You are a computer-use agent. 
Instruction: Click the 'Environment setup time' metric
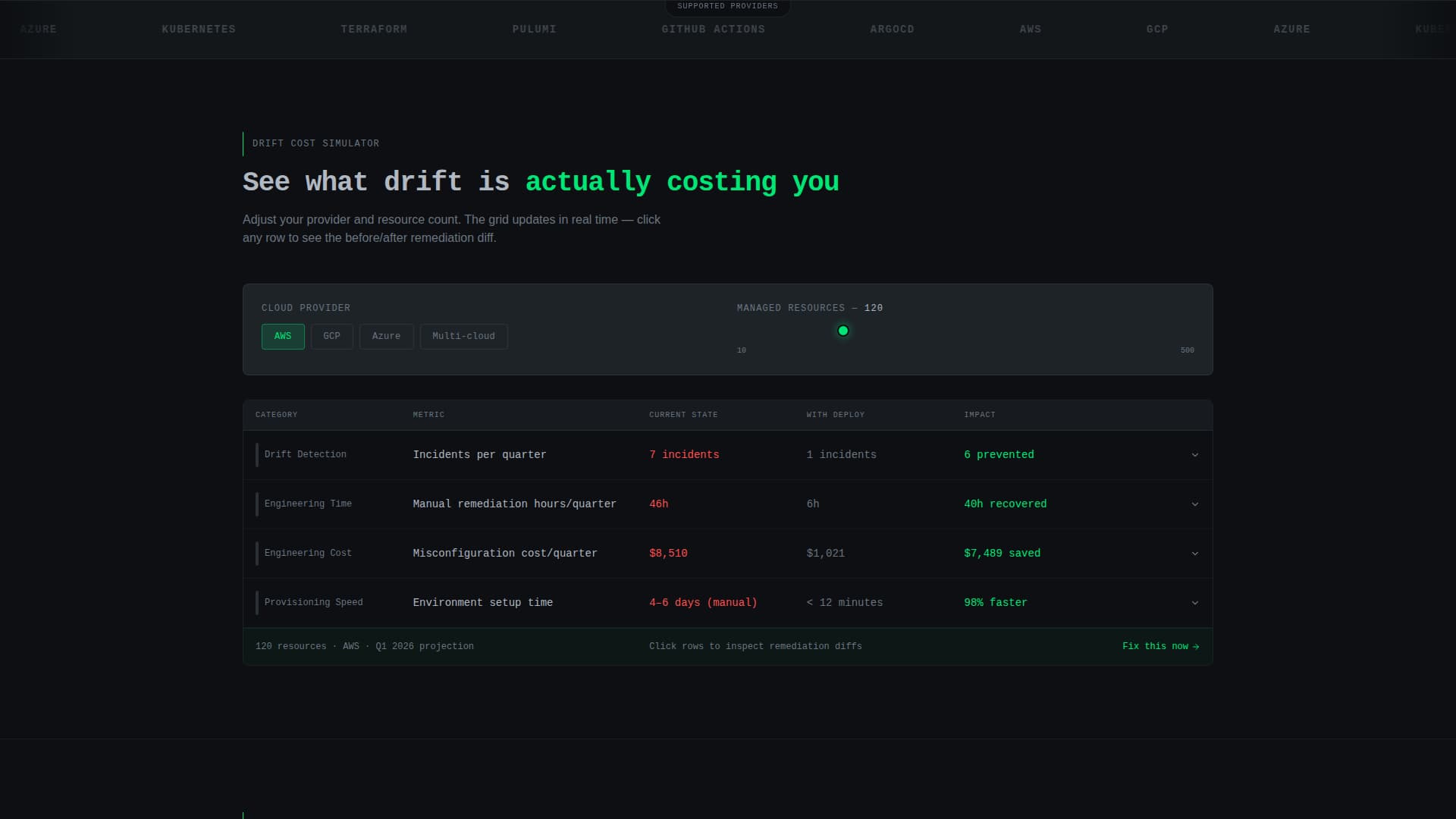482,603
